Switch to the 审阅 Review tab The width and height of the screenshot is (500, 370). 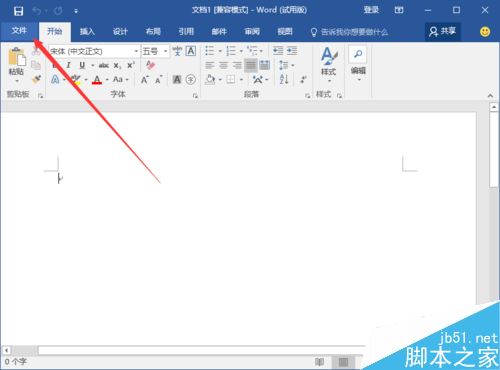(x=252, y=32)
